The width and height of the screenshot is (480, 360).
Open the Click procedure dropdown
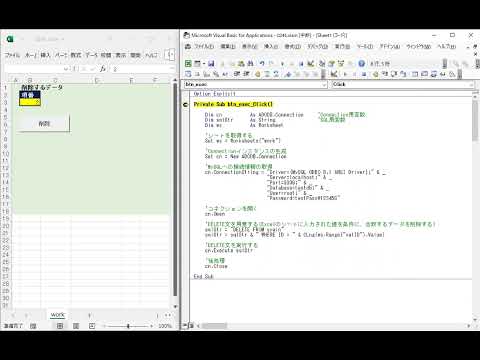471,85
